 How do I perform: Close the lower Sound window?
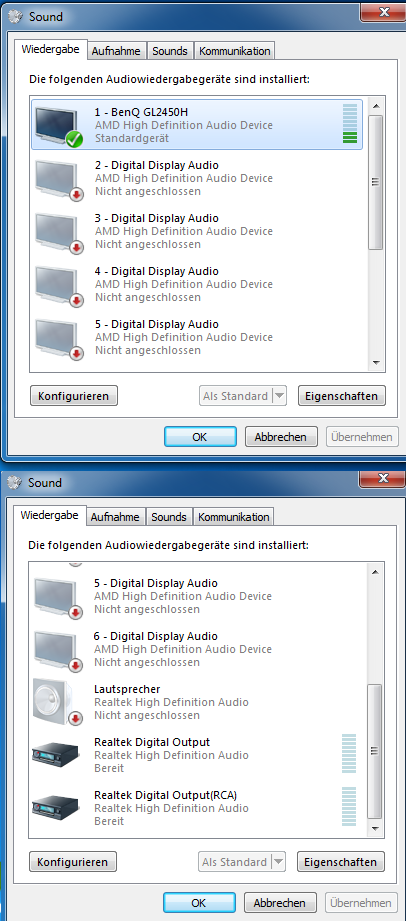(x=382, y=479)
